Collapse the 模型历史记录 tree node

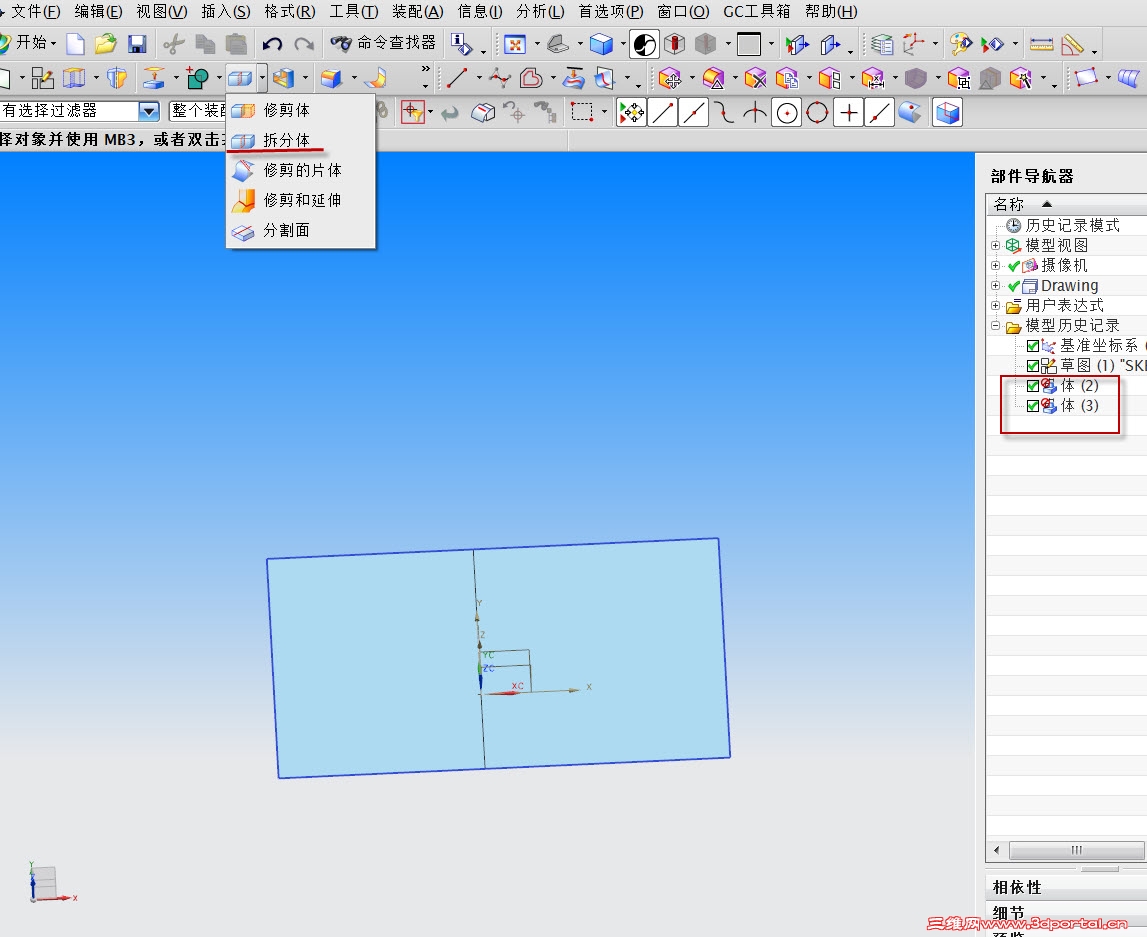pyautogui.click(x=996, y=325)
